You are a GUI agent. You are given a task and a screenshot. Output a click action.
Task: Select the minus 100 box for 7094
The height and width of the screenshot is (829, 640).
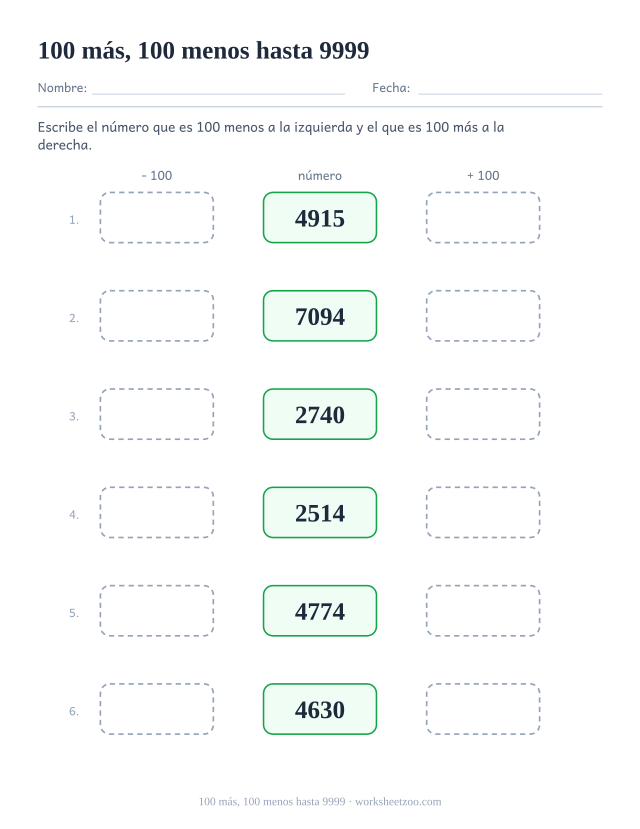click(x=157, y=316)
